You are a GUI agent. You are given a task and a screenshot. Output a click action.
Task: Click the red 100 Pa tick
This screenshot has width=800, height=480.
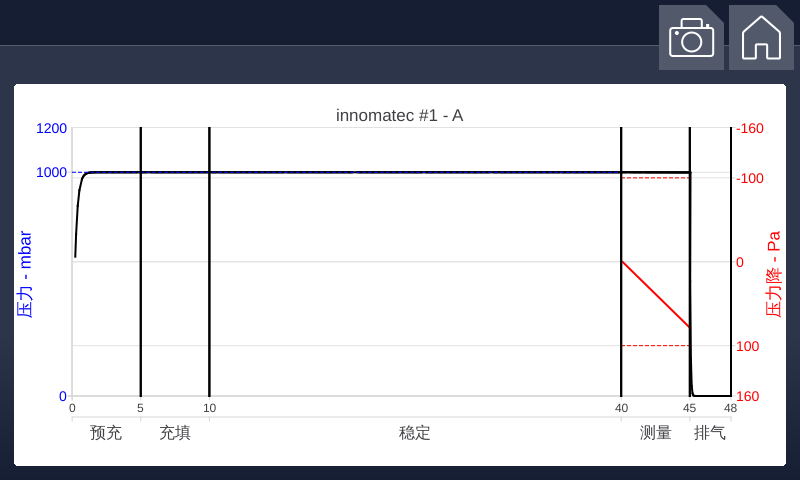tap(747, 346)
